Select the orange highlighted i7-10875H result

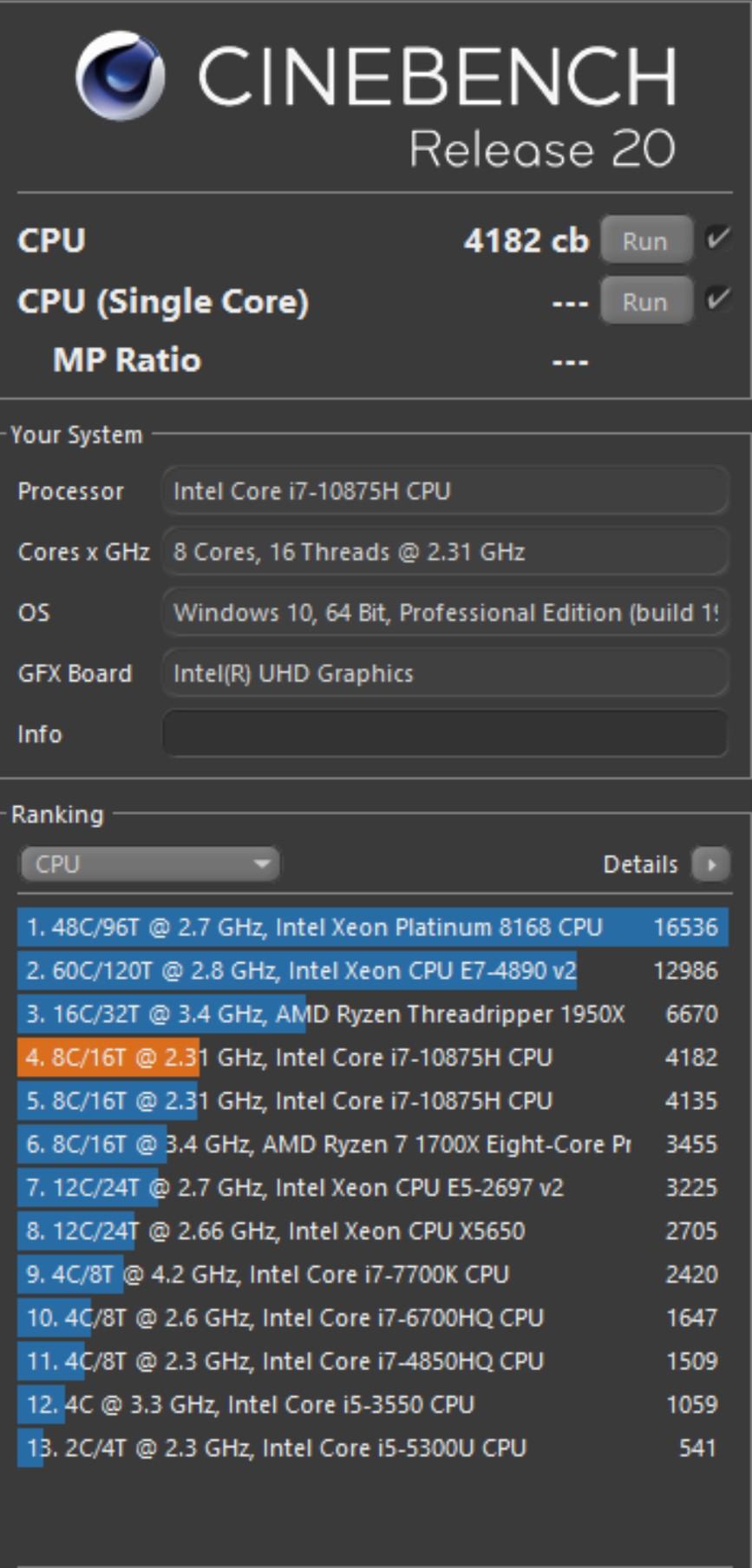pos(371,1057)
